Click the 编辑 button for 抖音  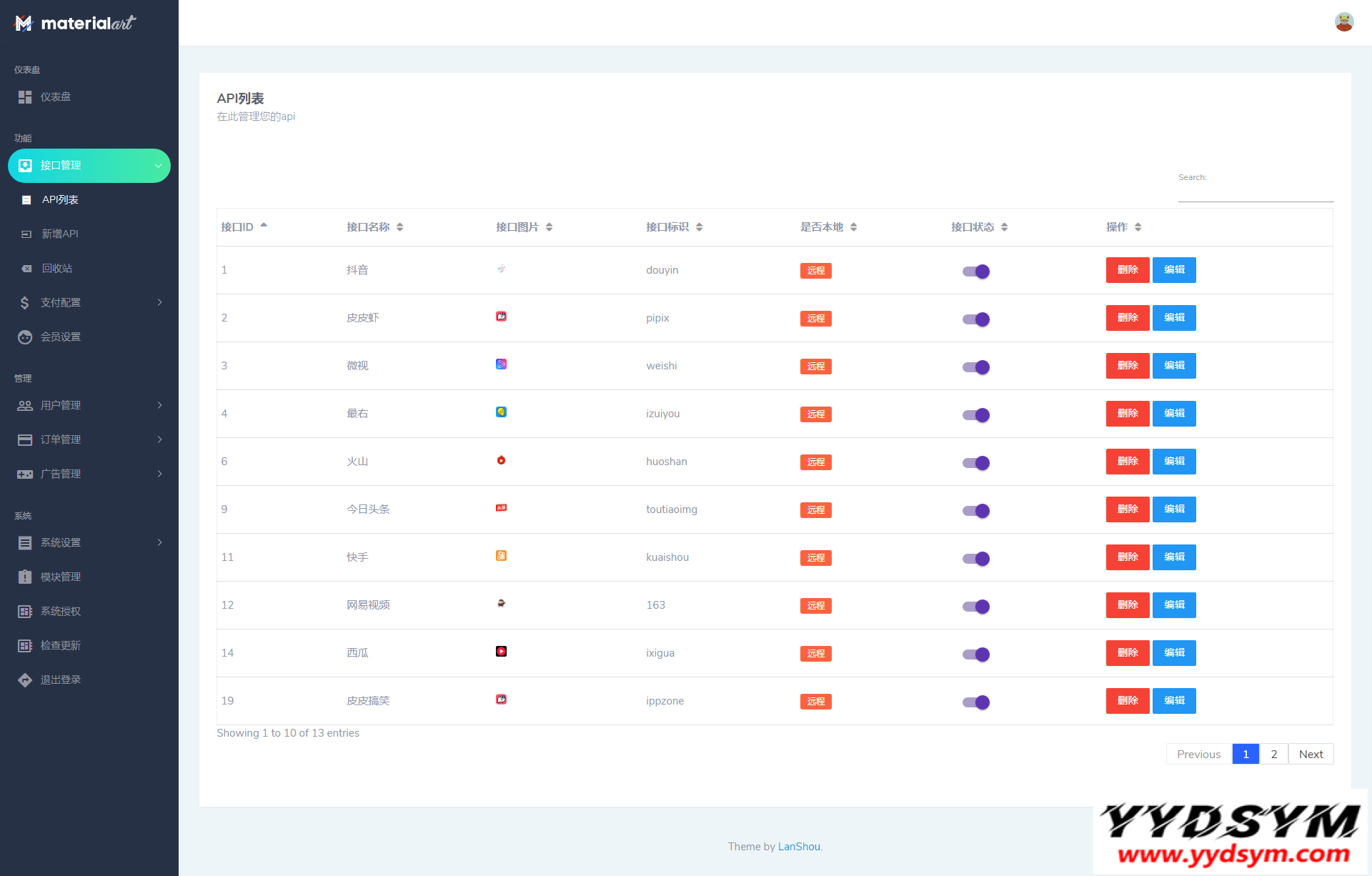pos(1173,270)
